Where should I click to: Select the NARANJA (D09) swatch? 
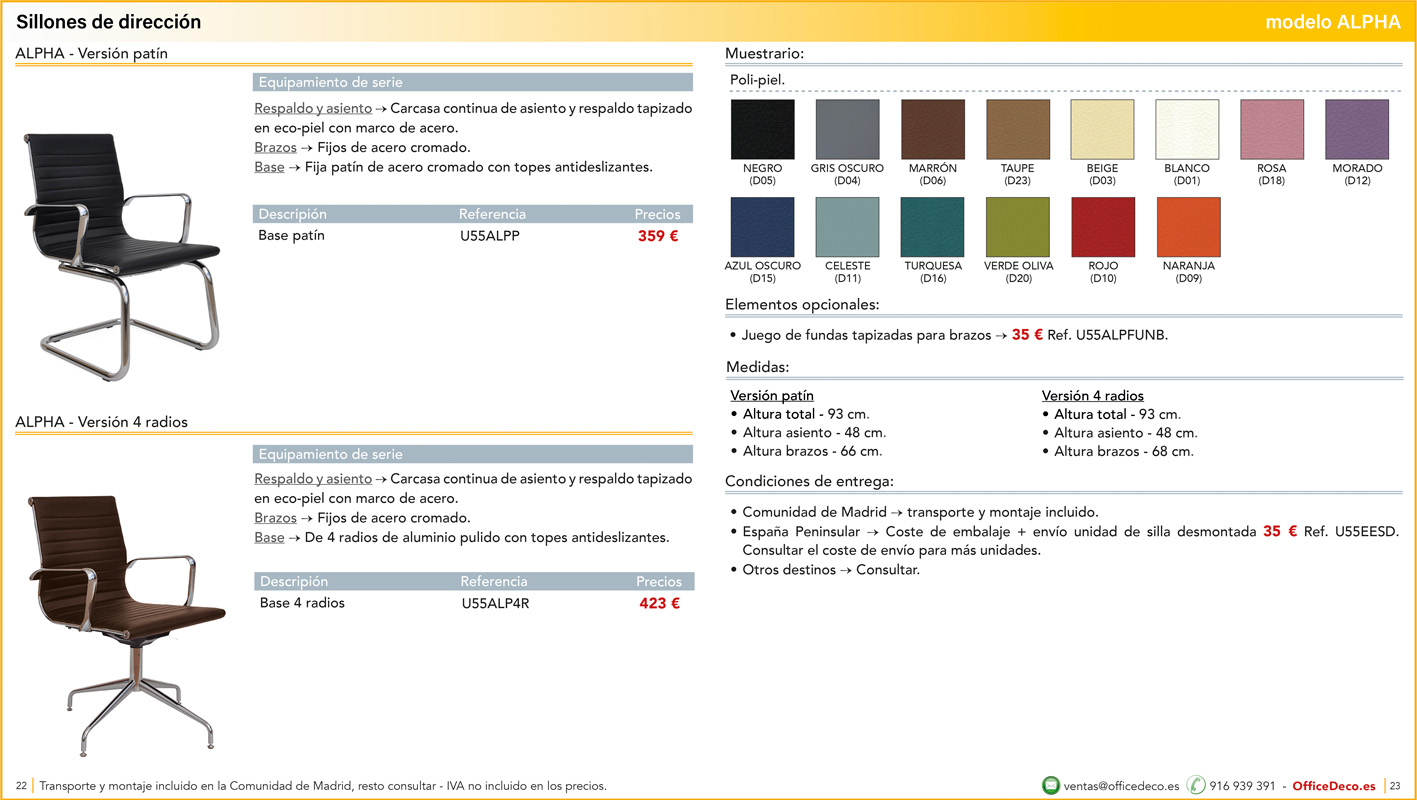(x=1188, y=227)
